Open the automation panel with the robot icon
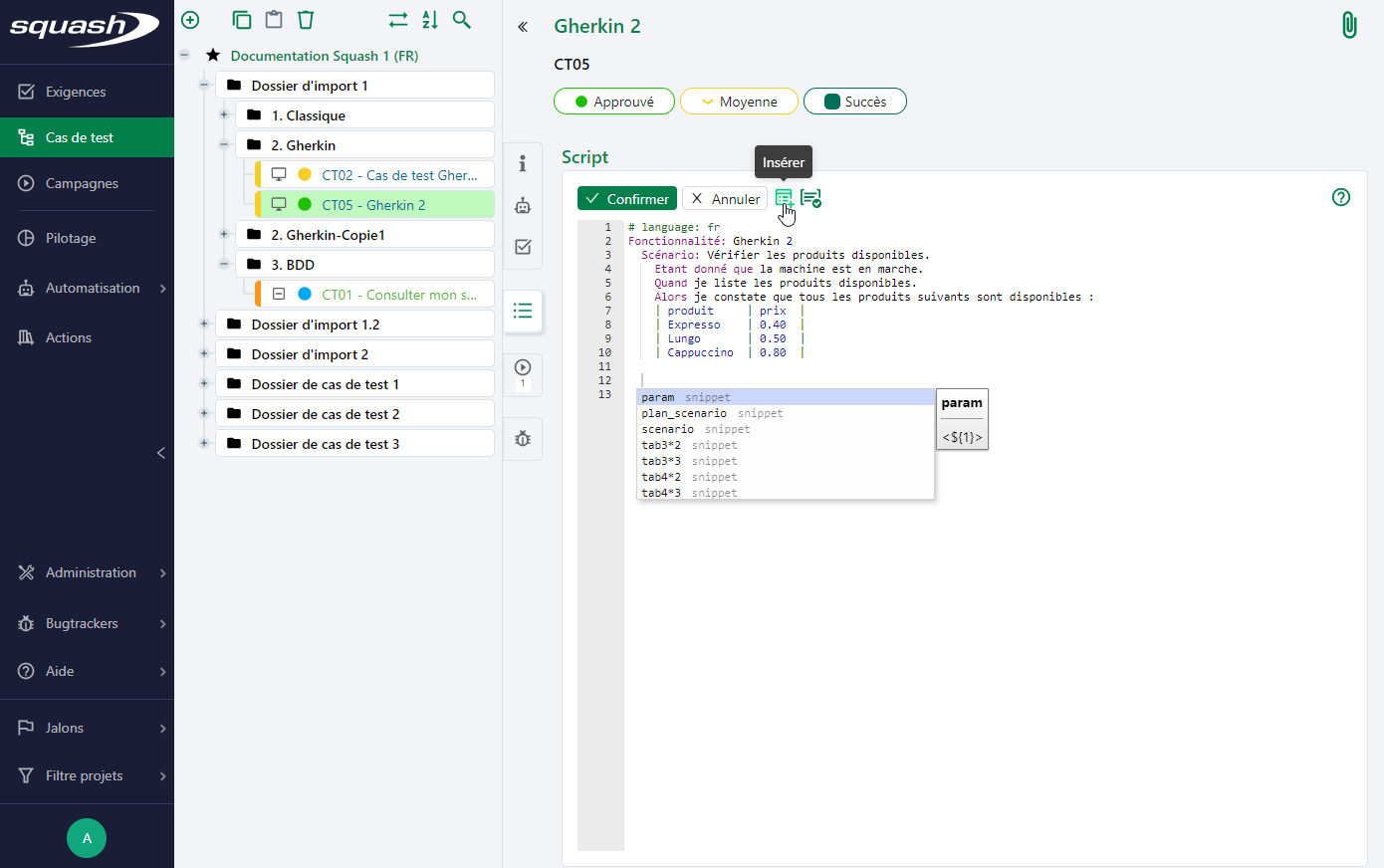 522,206
